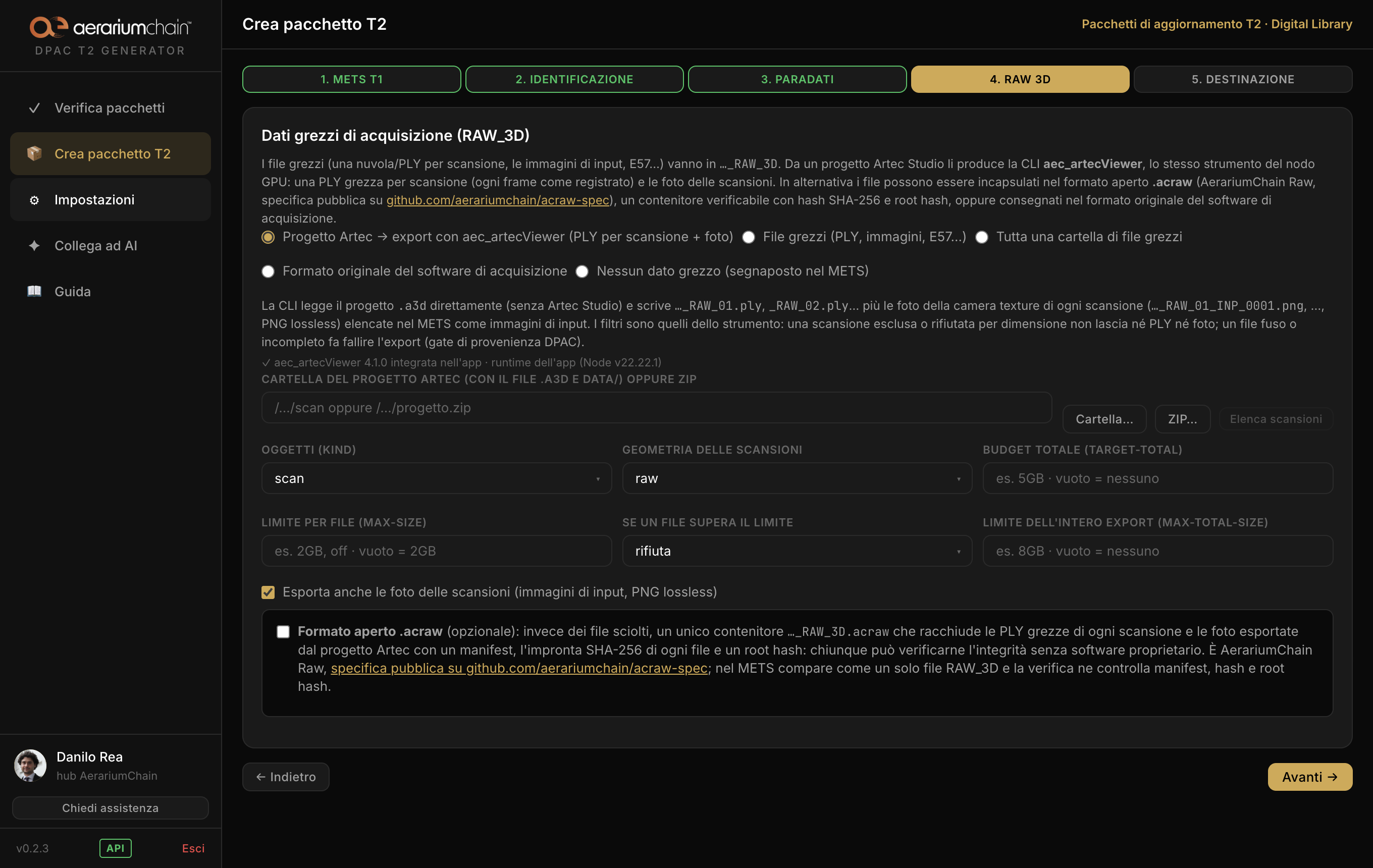Go back with the Indietro button
This screenshot has width=1373, height=868.
(x=286, y=777)
